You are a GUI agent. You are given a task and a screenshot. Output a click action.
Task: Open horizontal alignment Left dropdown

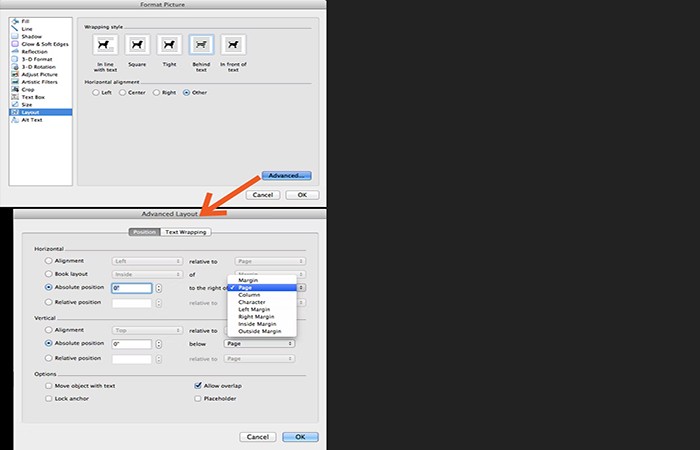click(147, 261)
